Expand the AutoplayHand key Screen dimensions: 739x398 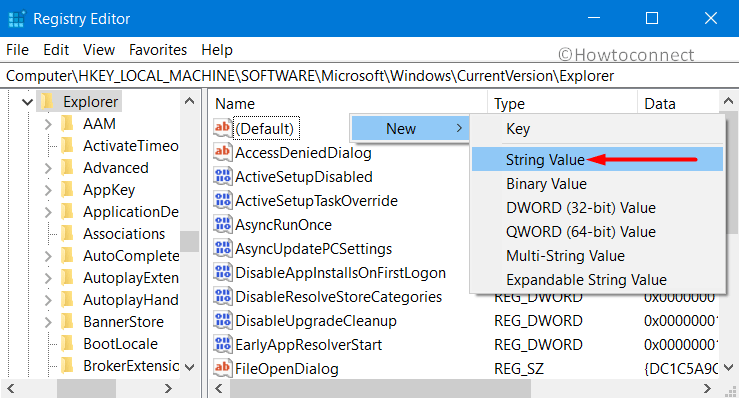pyautogui.click(x=48, y=300)
